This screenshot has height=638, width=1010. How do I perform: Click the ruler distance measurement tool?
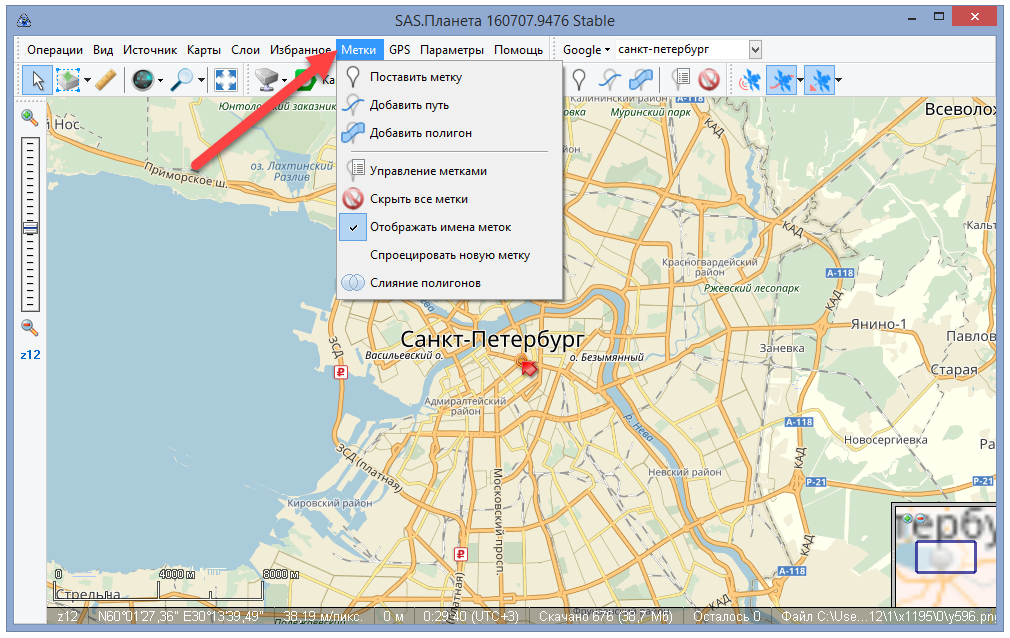tap(107, 80)
